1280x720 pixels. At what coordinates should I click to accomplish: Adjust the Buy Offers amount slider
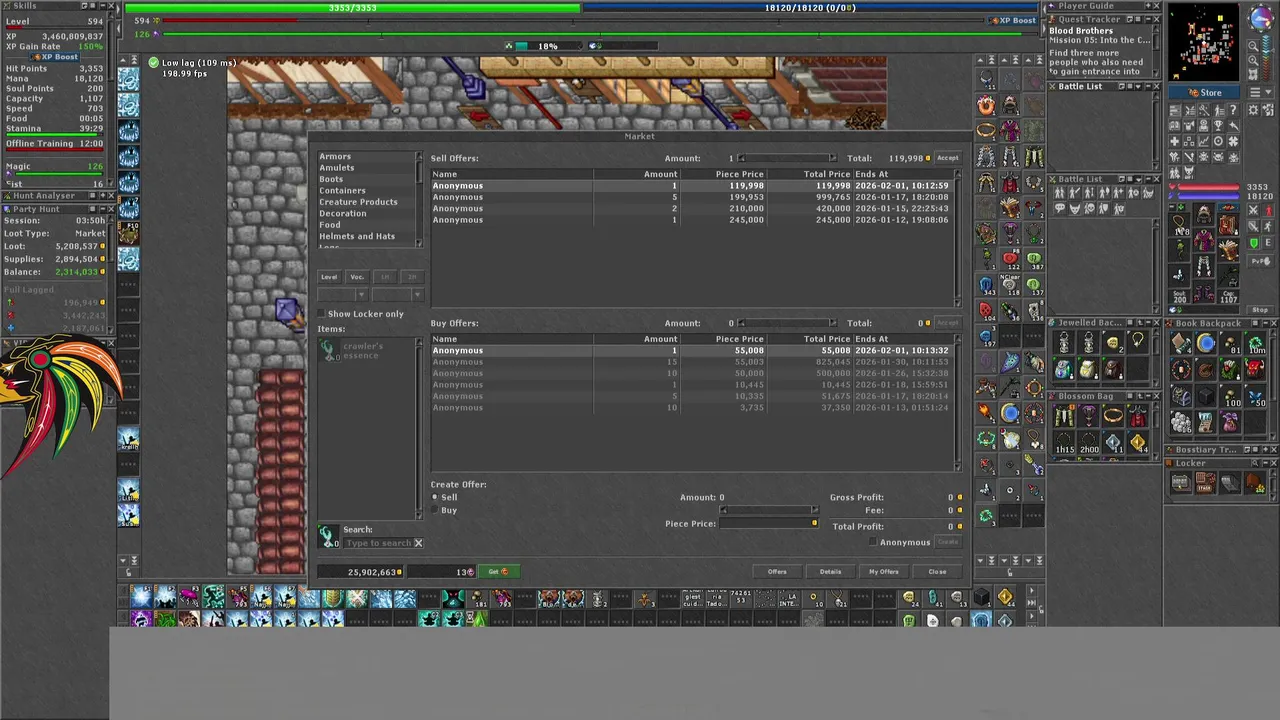pyautogui.click(x=786, y=323)
